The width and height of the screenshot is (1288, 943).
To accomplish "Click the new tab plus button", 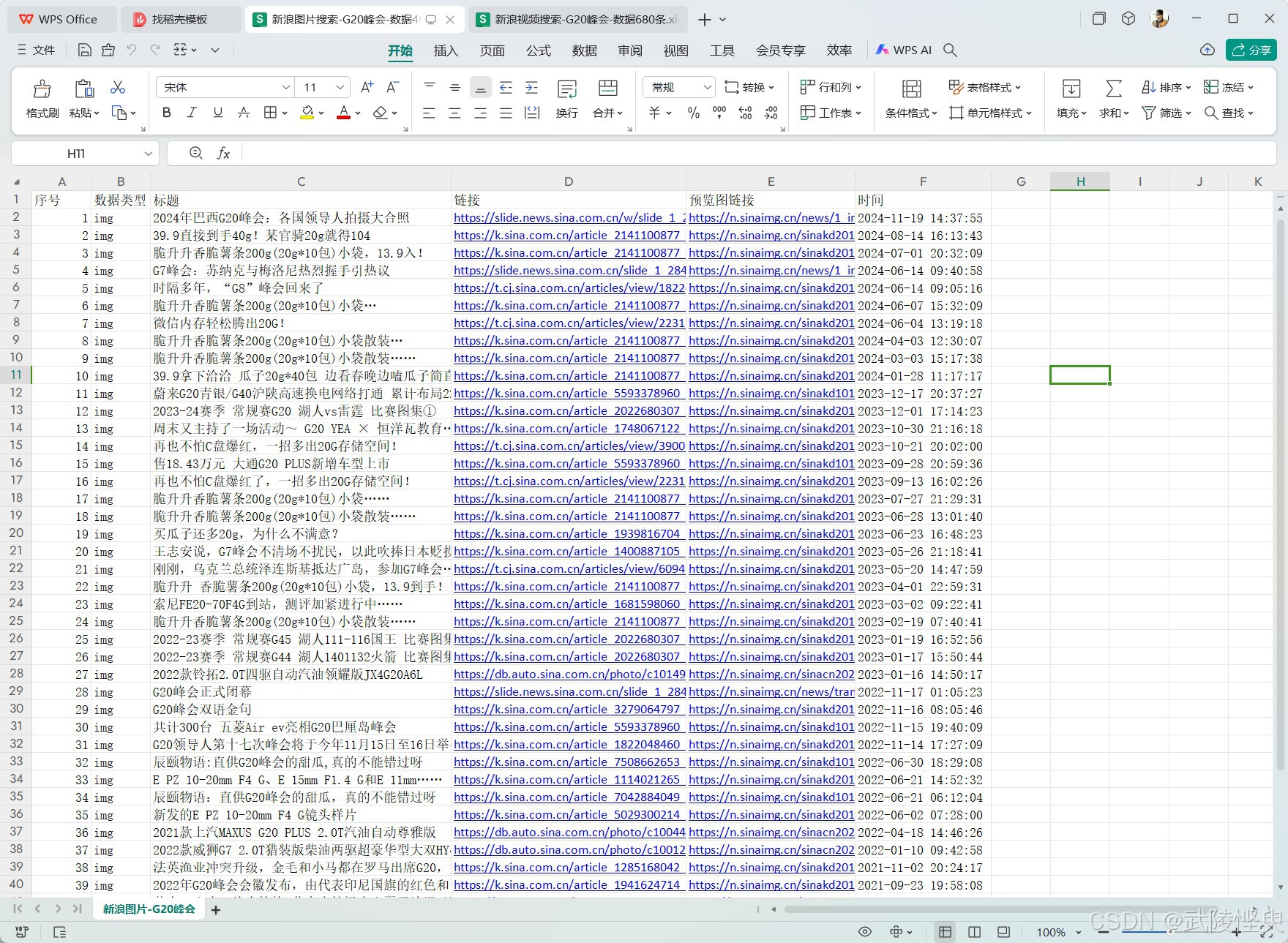I will pos(704,20).
